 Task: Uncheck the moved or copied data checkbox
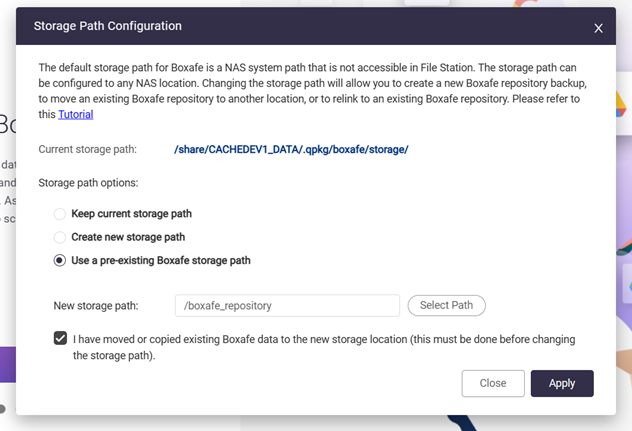tap(61, 339)
